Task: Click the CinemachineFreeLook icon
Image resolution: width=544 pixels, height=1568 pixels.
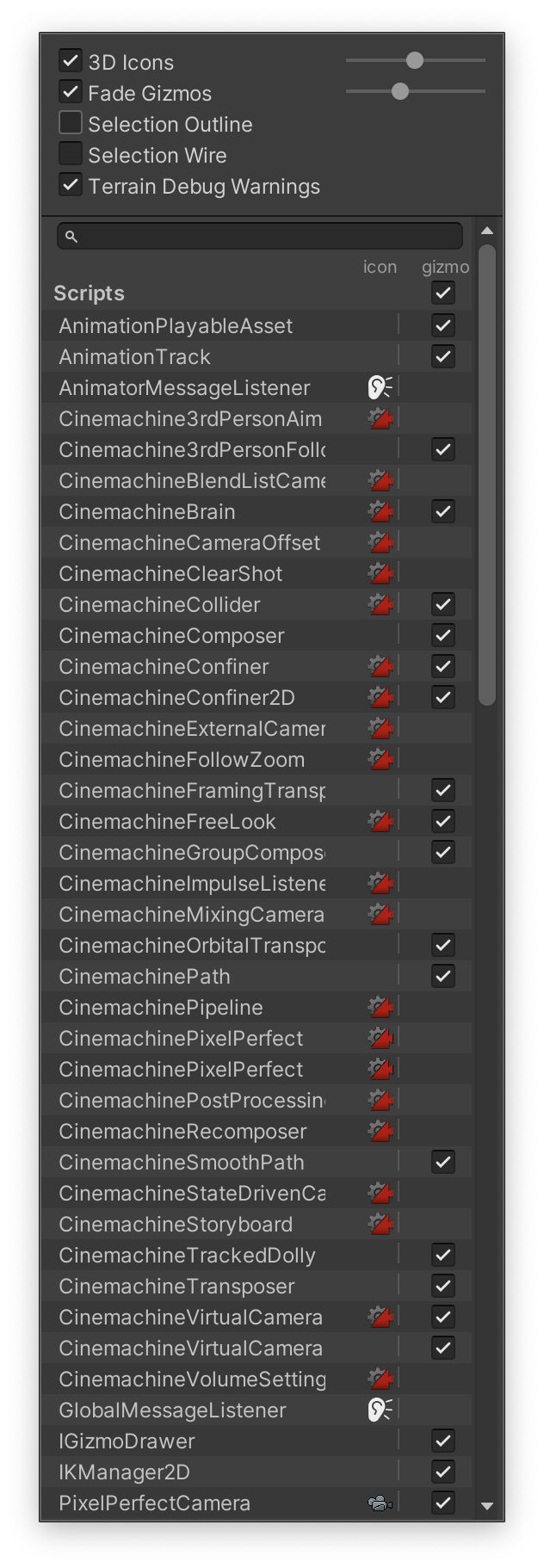Action: 380,822
